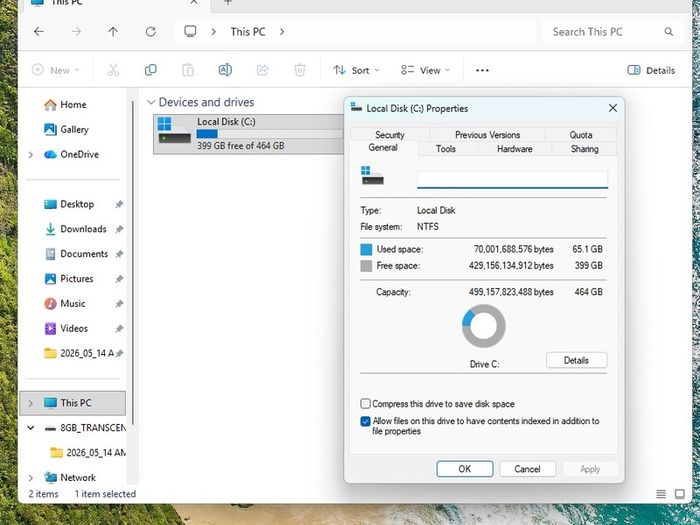Click This PC breadcrumb in address bar
The height and width of the screenshot is (525, 700).
[248, 32]
